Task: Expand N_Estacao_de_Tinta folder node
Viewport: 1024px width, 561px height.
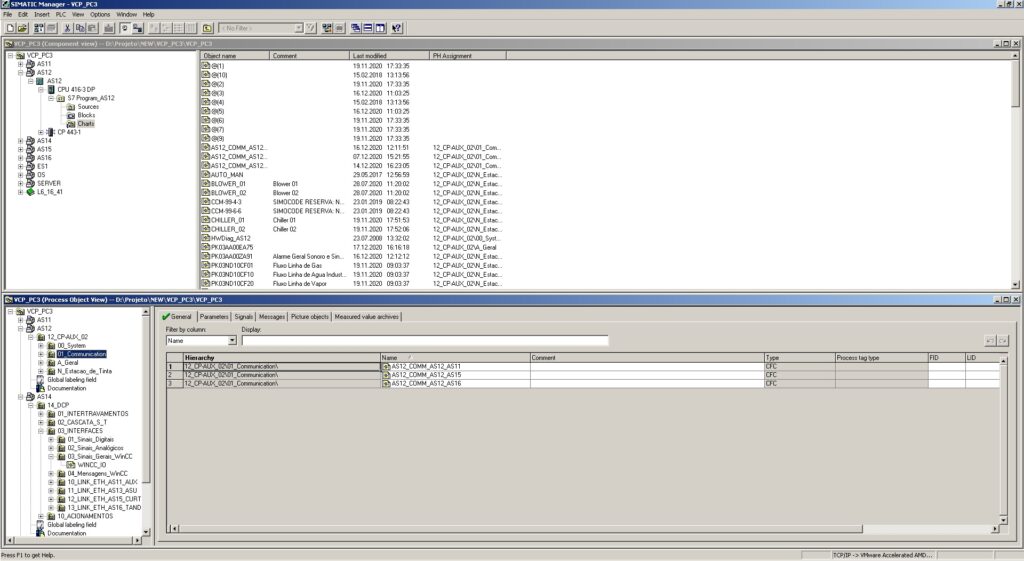Action: coord(40,371)
